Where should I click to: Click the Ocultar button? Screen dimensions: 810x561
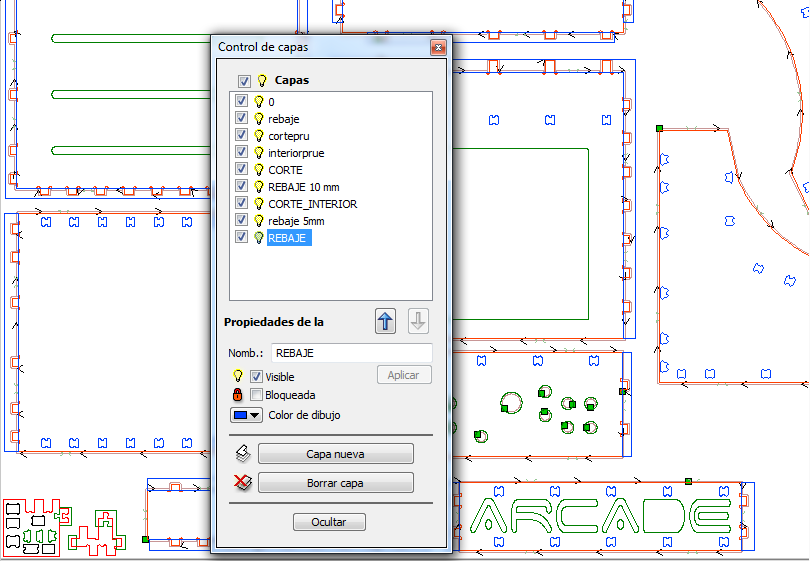point(329,522)
